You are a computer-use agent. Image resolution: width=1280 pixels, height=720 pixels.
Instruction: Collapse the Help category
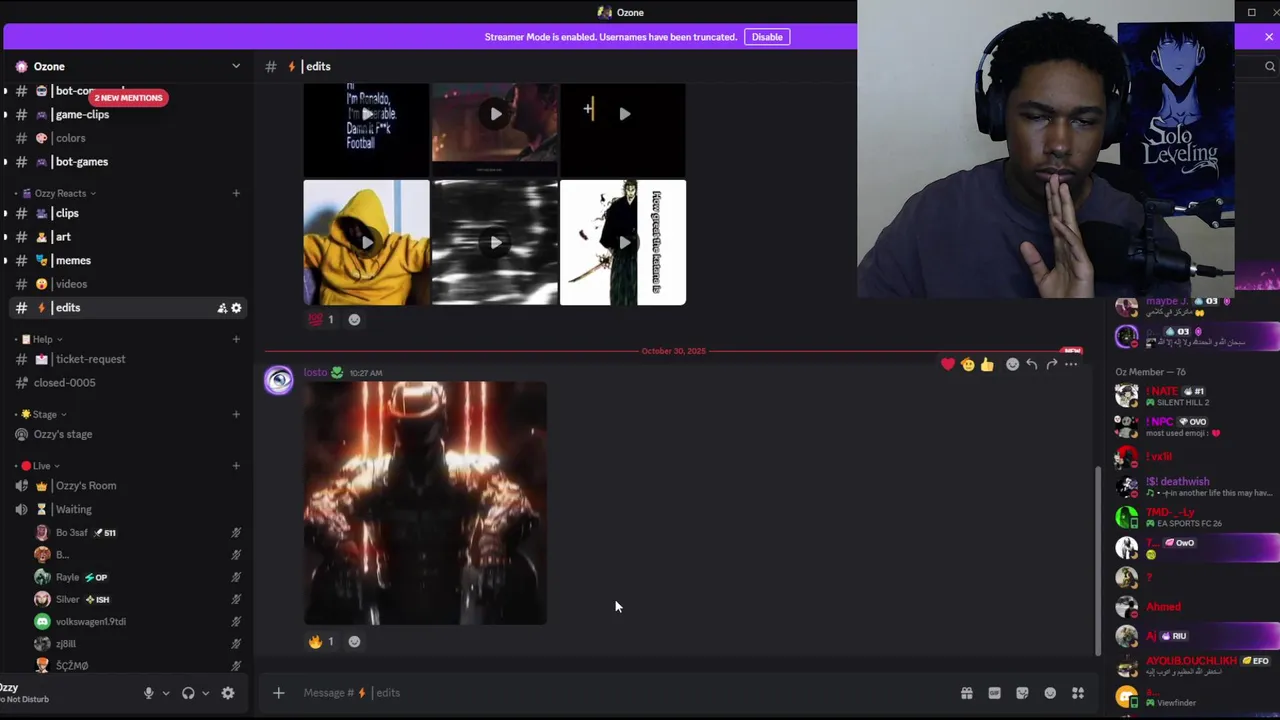point(42,339)
